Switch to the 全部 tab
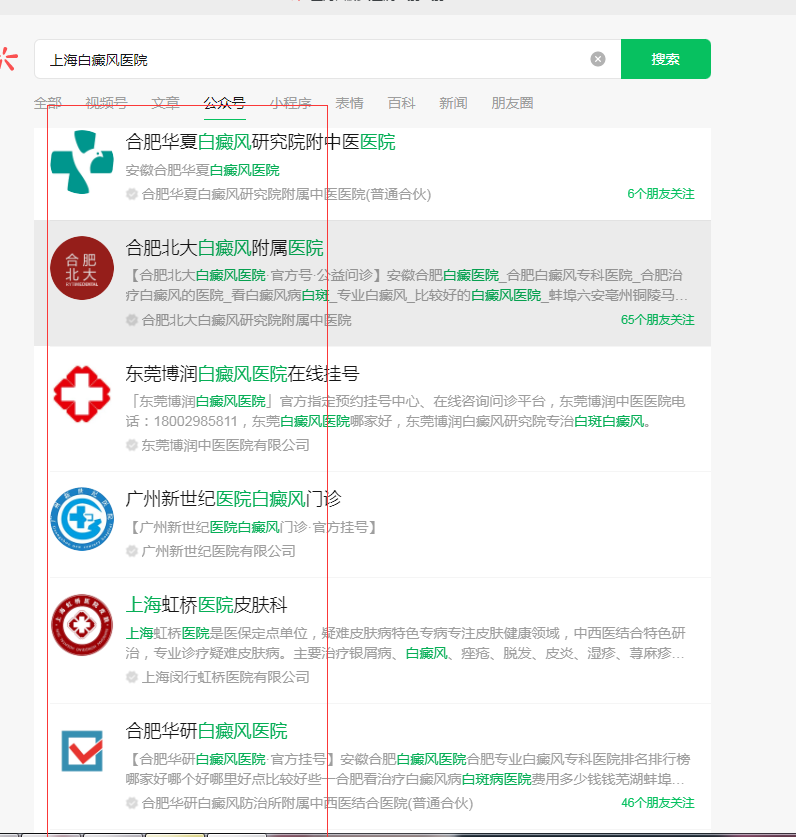This screenshot has width=796, height=837. click(x=48, y=103)
